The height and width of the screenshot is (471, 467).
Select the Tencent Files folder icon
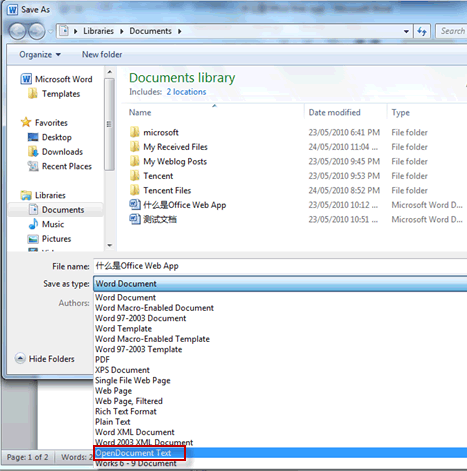tap(134, 190)
